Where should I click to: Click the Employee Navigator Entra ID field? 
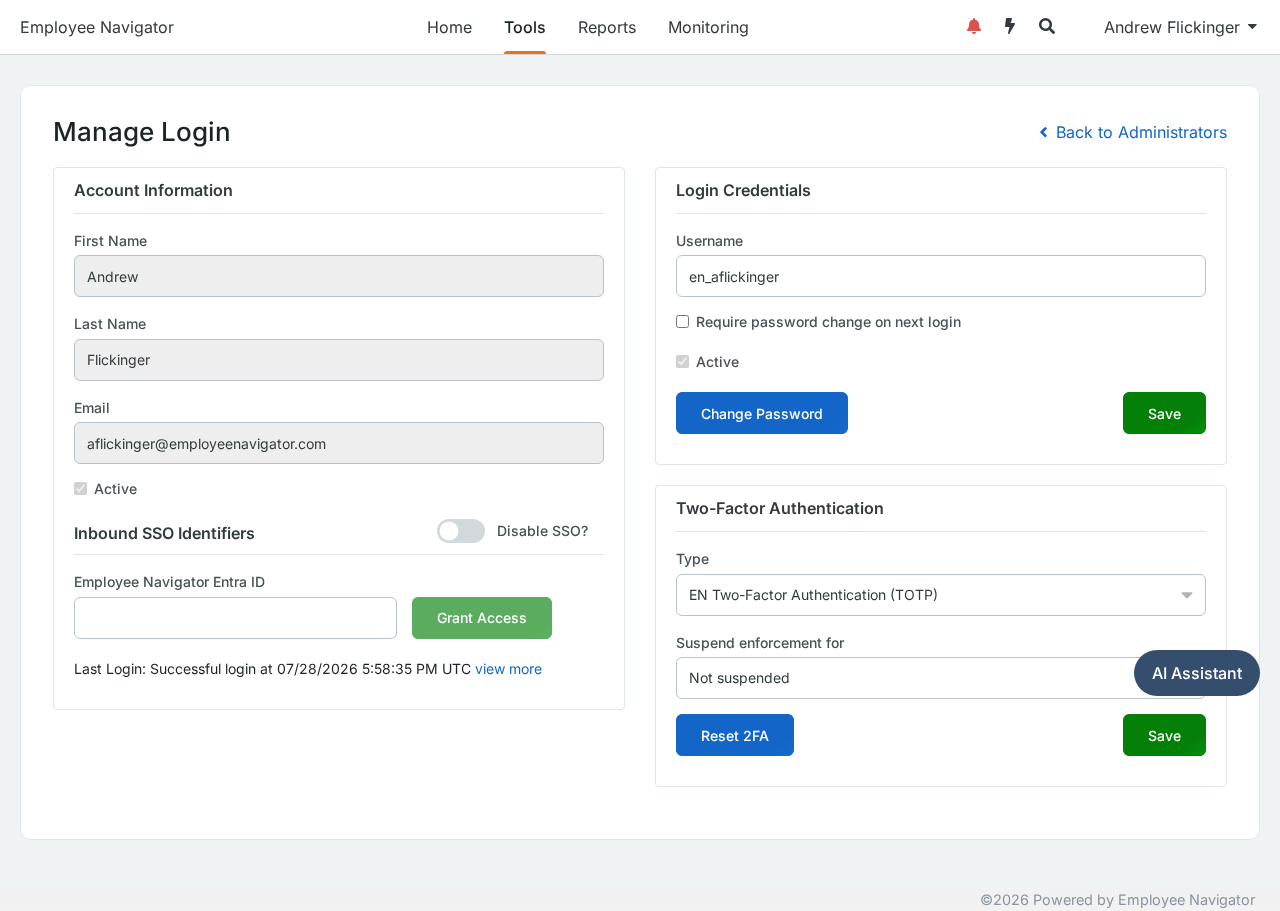[x=235, y=618]
